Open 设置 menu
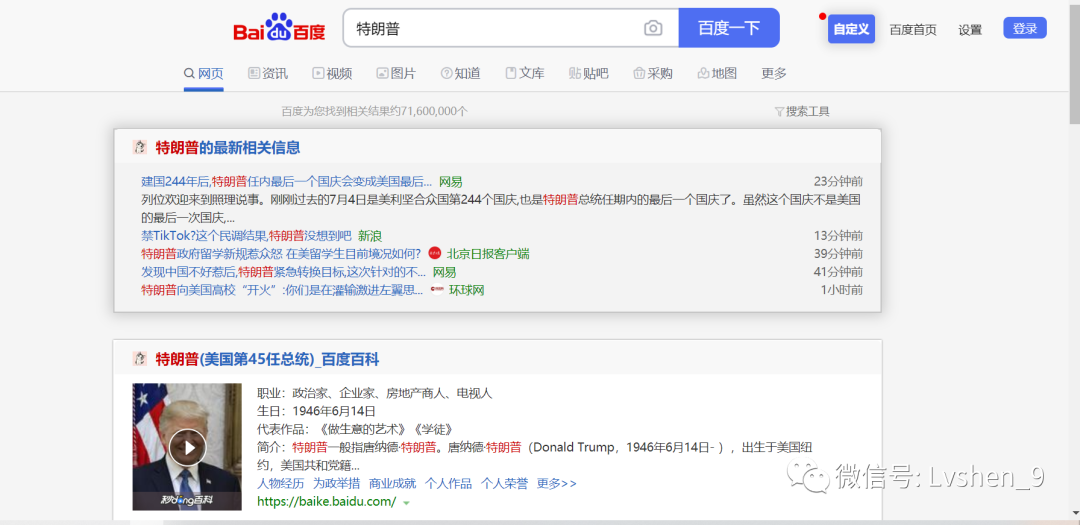 [970, 30]
